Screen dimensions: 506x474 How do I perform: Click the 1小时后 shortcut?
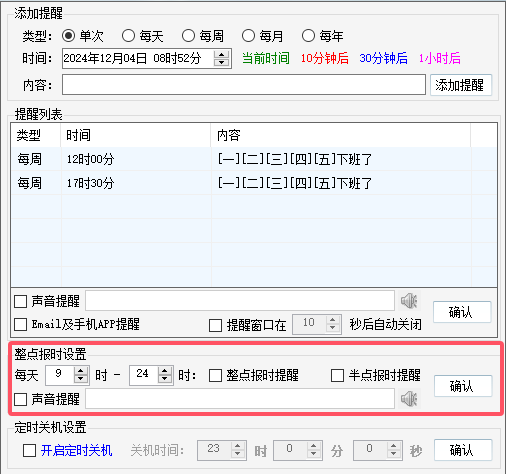[x=440, y=58]
